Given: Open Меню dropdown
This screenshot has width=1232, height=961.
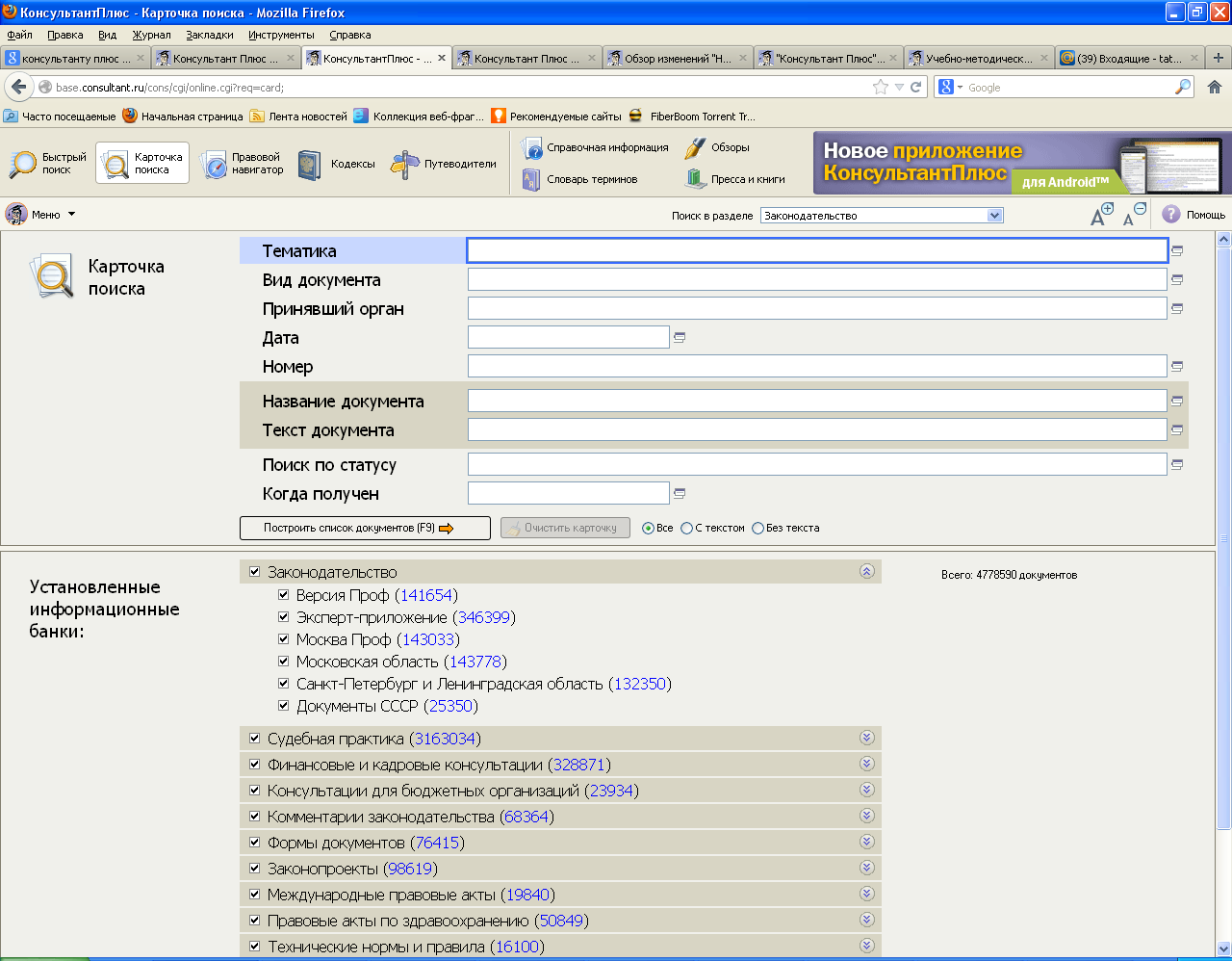Looking at the screenshot, I should (x=40, y=215).
